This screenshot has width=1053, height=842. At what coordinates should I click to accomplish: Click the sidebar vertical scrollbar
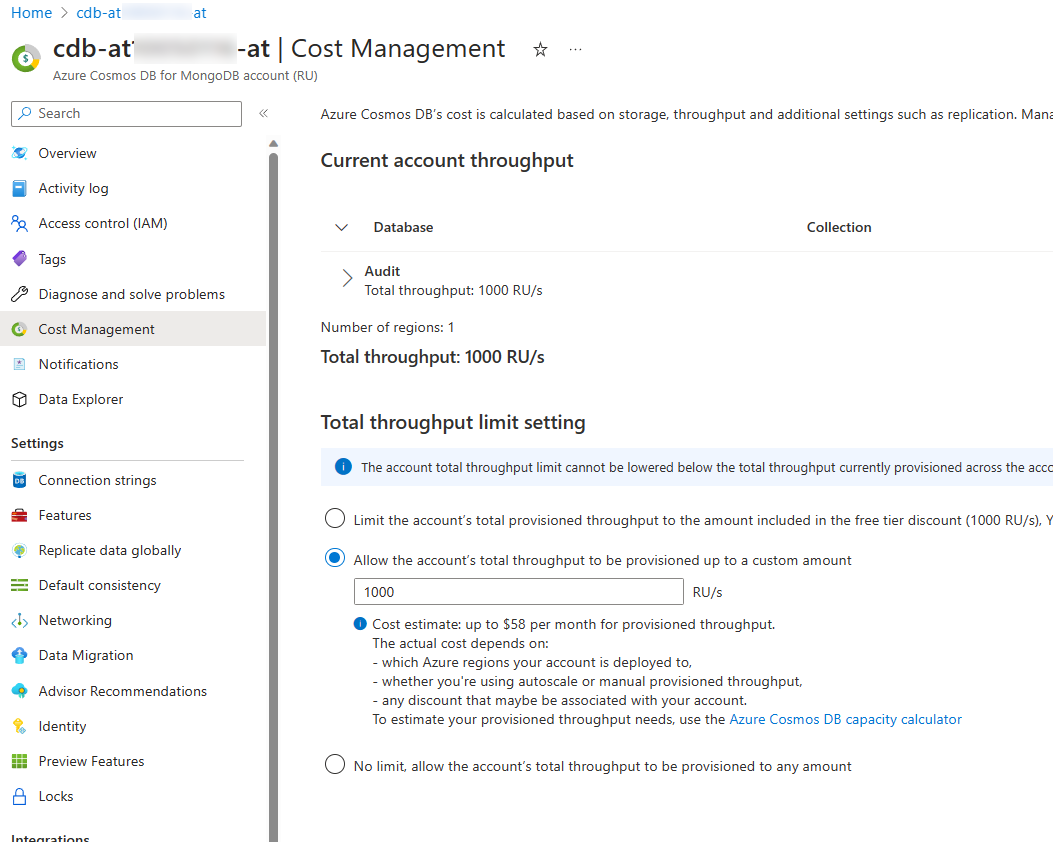point(273,497)
